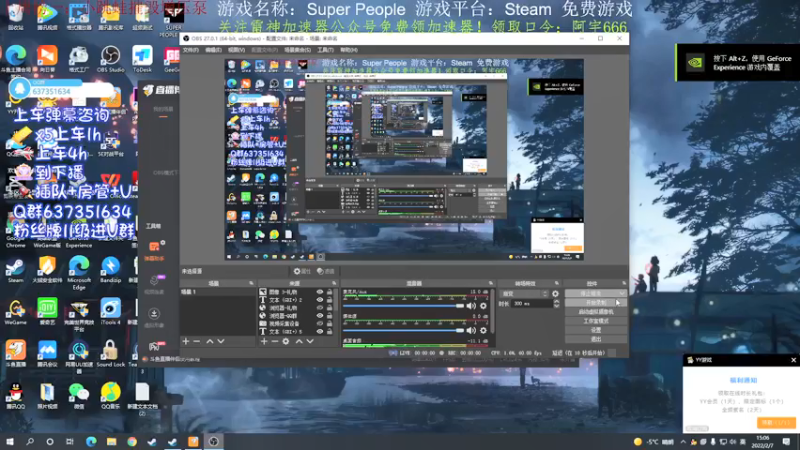Open the scene transition type dropdown

coord(524,294)
